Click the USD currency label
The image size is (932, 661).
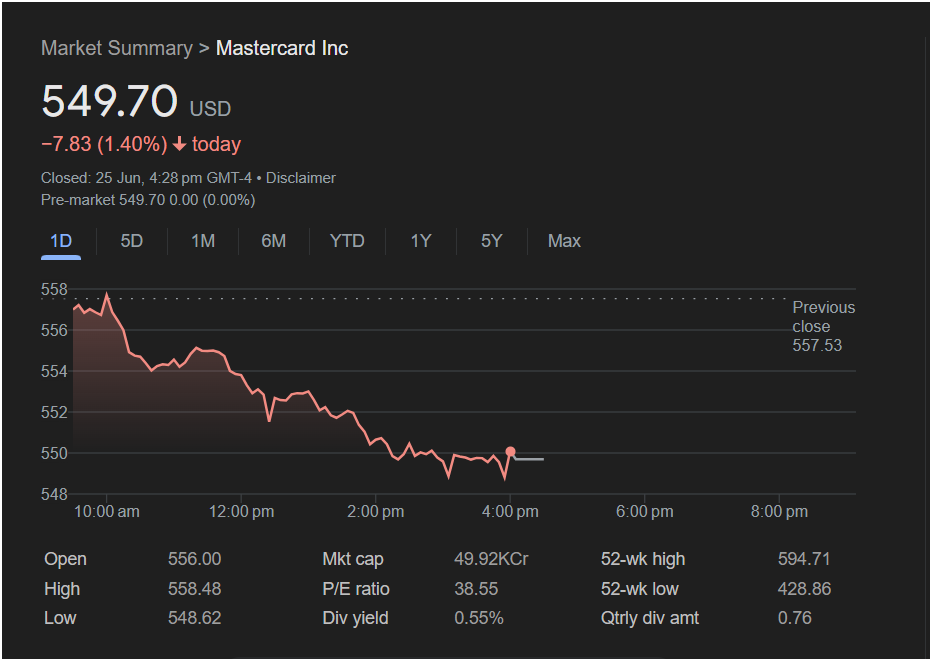pos(210,109)
